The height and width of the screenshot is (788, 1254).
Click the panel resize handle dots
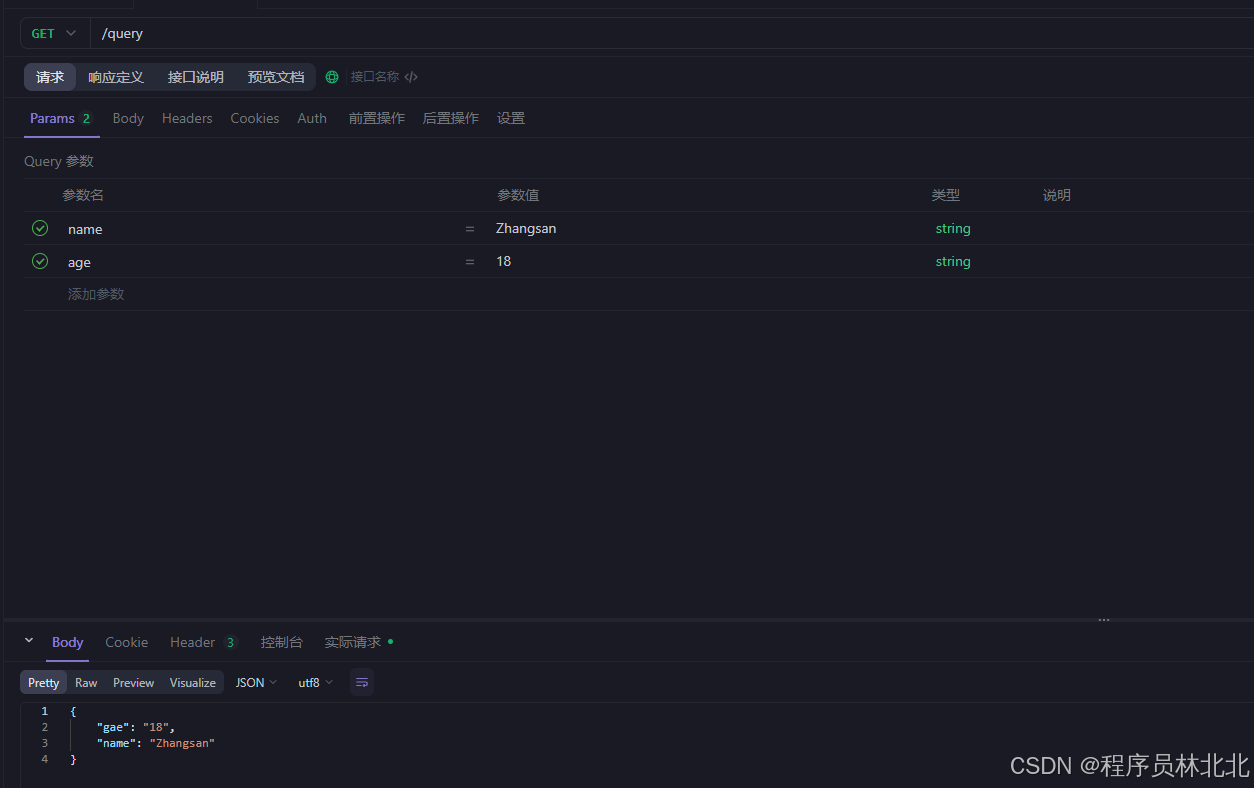1104,620
